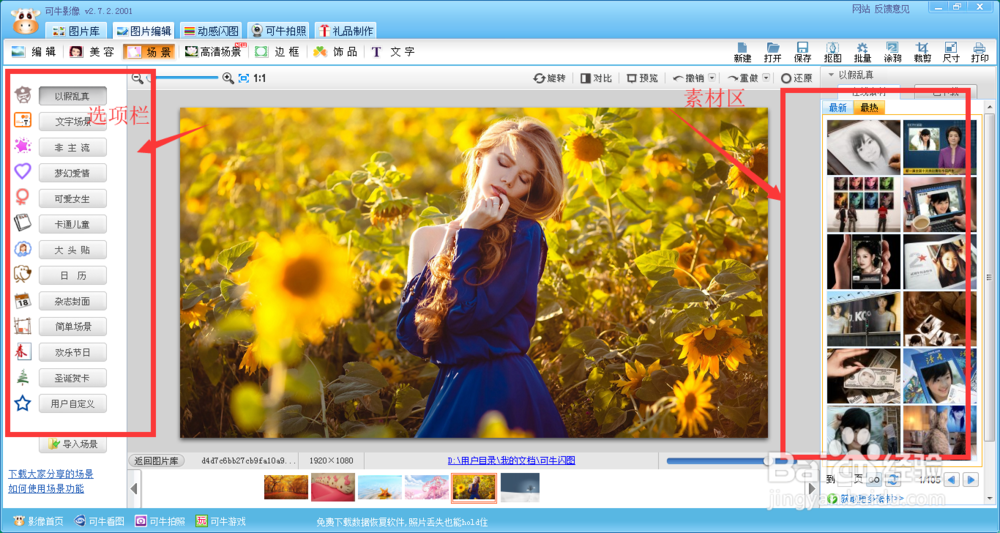
Task: Select the 涂鸦 doodle tool
Action: (892, 52)
